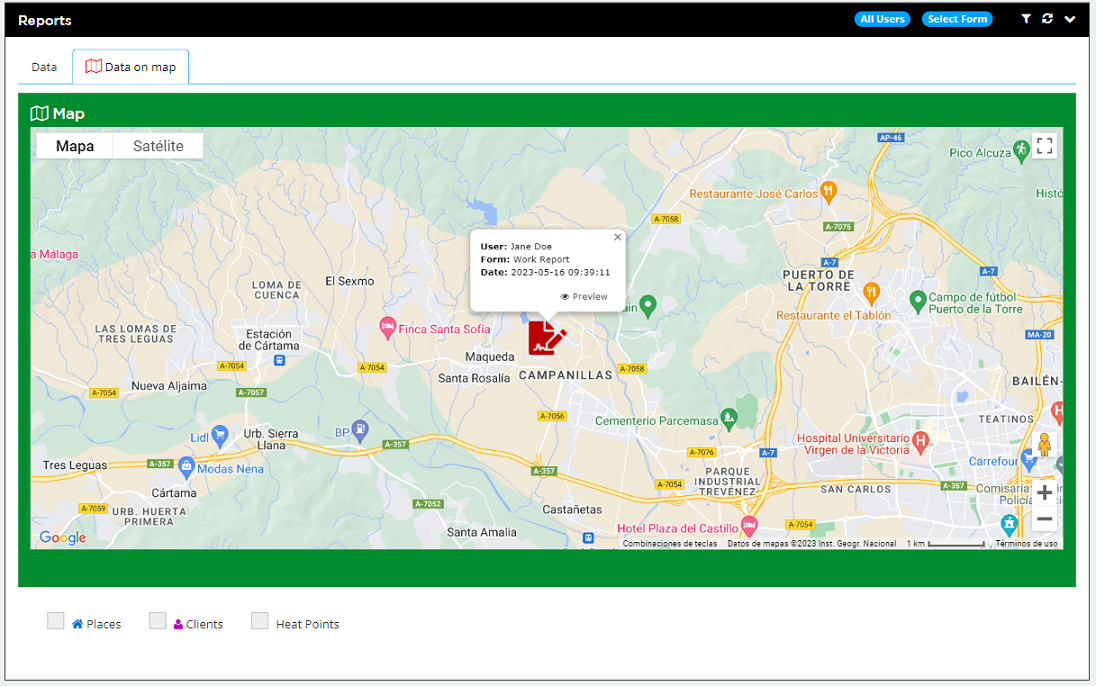Click the Places house icon

[x=78, y=624]
